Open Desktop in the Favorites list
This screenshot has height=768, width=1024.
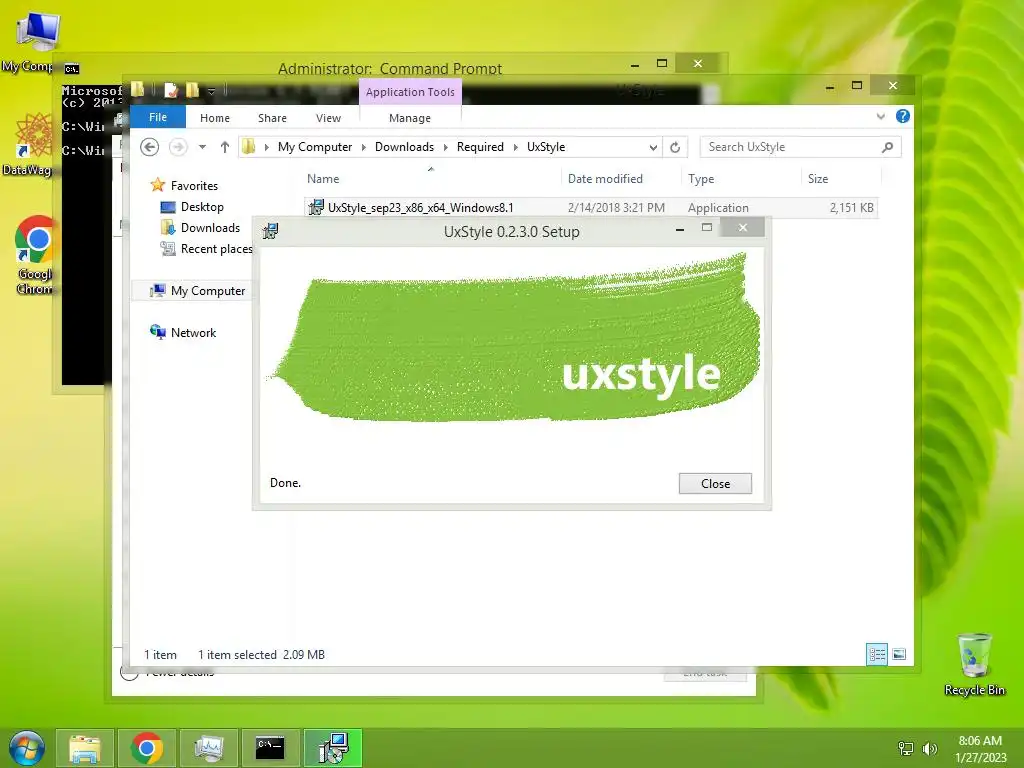tap(202, 207)
